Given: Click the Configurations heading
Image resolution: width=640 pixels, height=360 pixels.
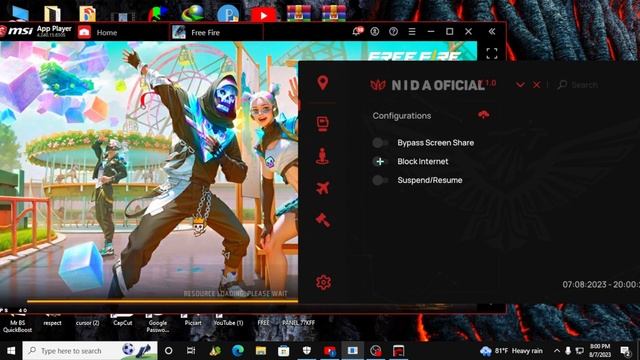Looking at the screenshot, I should click(x=402, y=116).
